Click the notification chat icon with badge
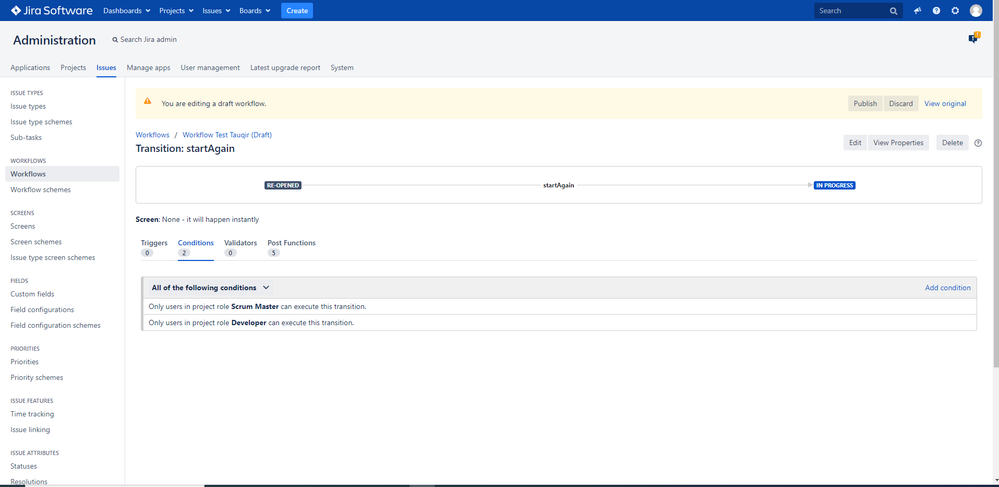Screen dimensions: 999x487 [974, 38]
